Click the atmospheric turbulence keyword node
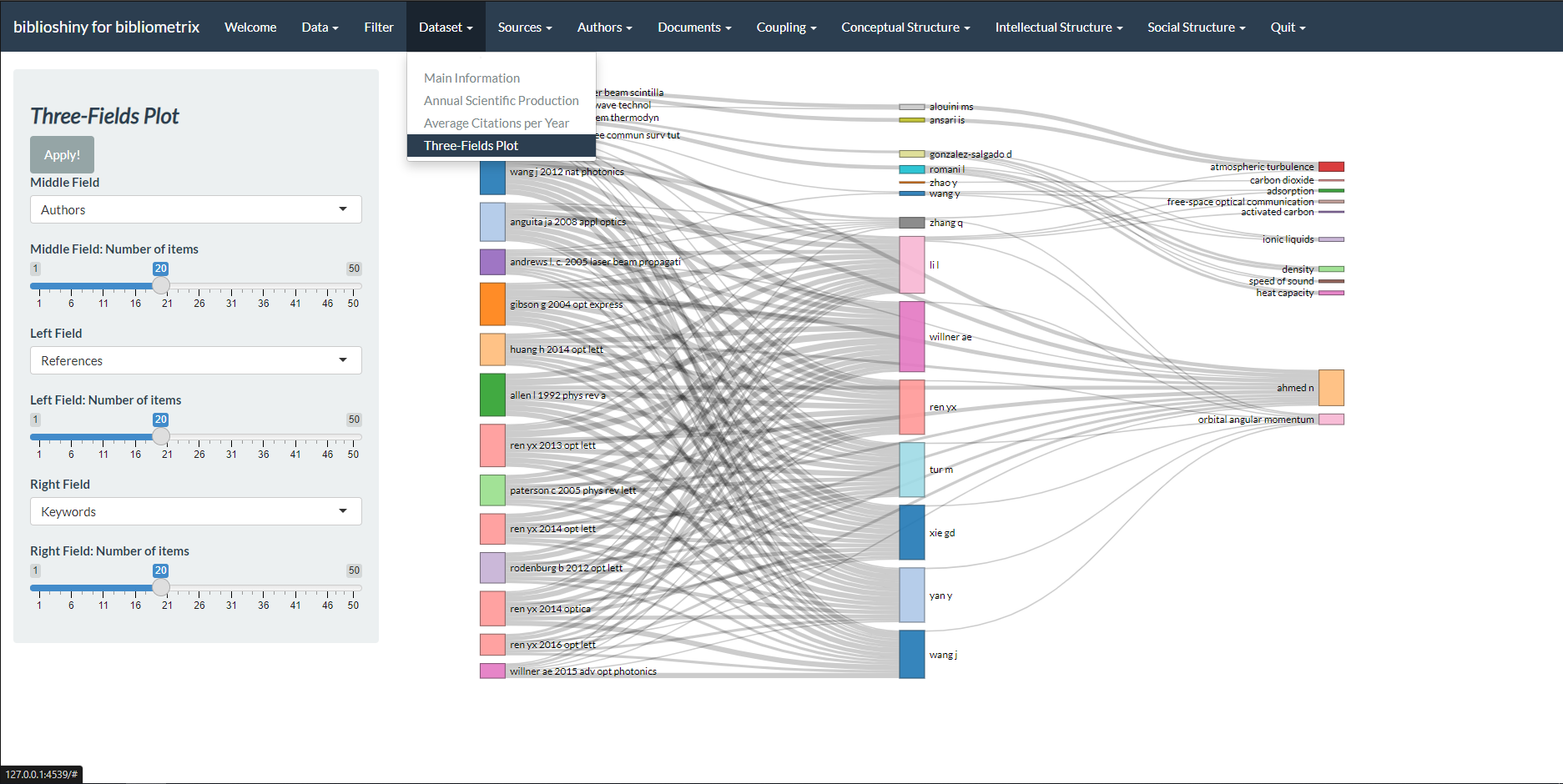This screenshot has width=1563, height=784. point(1331,167)
